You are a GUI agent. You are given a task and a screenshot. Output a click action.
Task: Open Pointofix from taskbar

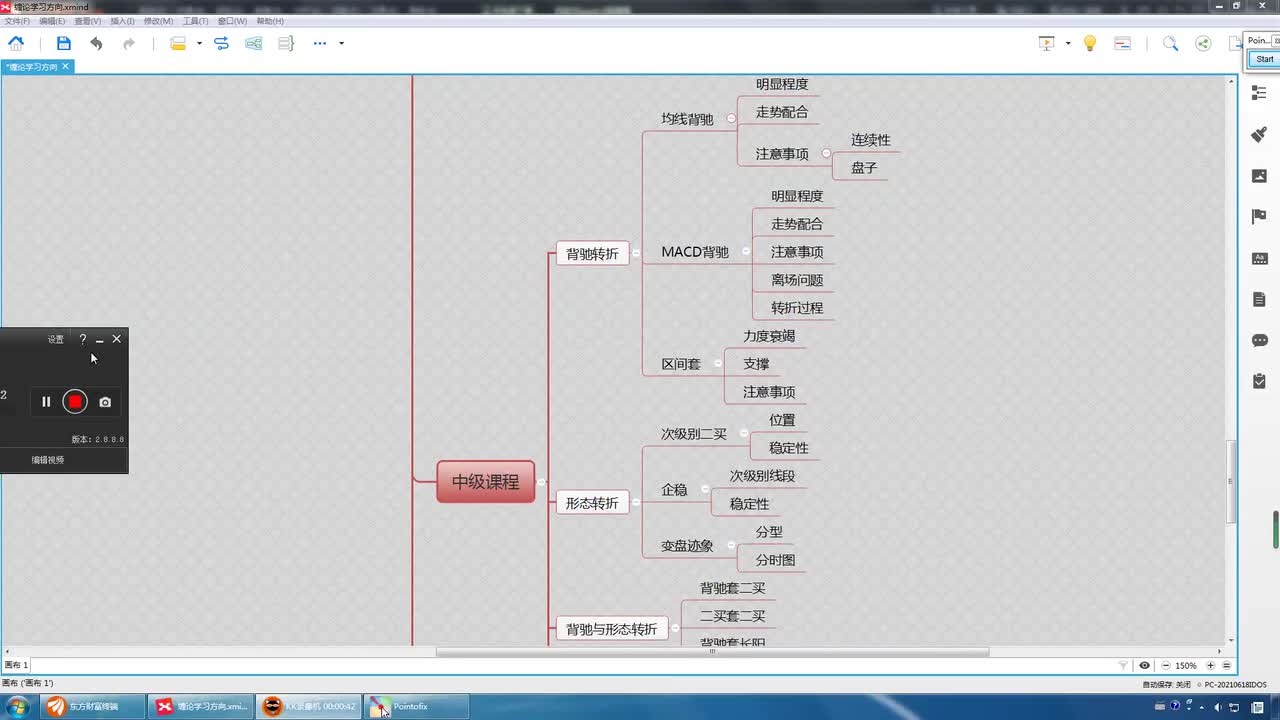click(415, 706)
